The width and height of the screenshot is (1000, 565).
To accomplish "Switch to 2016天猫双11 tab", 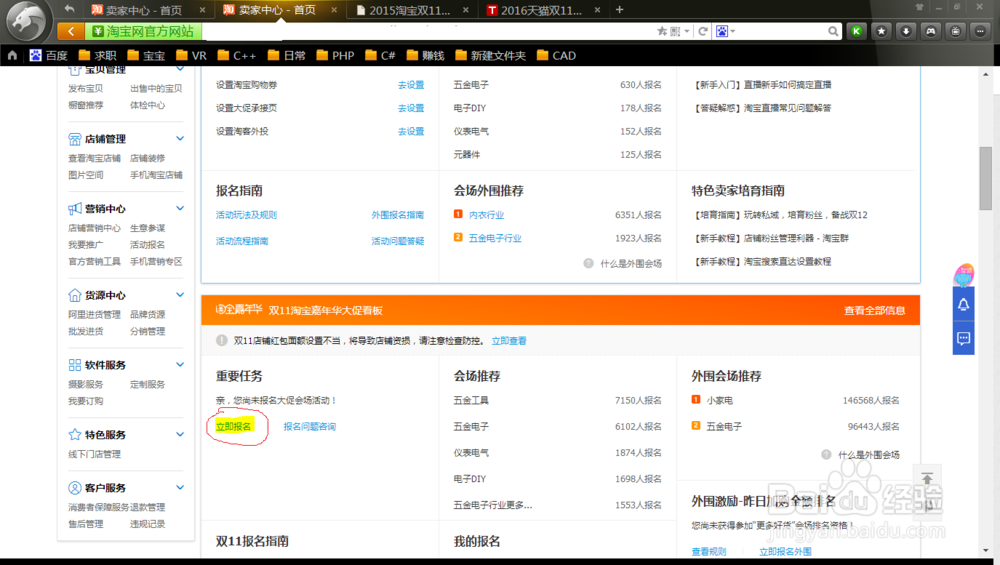I will click(x=542, y=10).
